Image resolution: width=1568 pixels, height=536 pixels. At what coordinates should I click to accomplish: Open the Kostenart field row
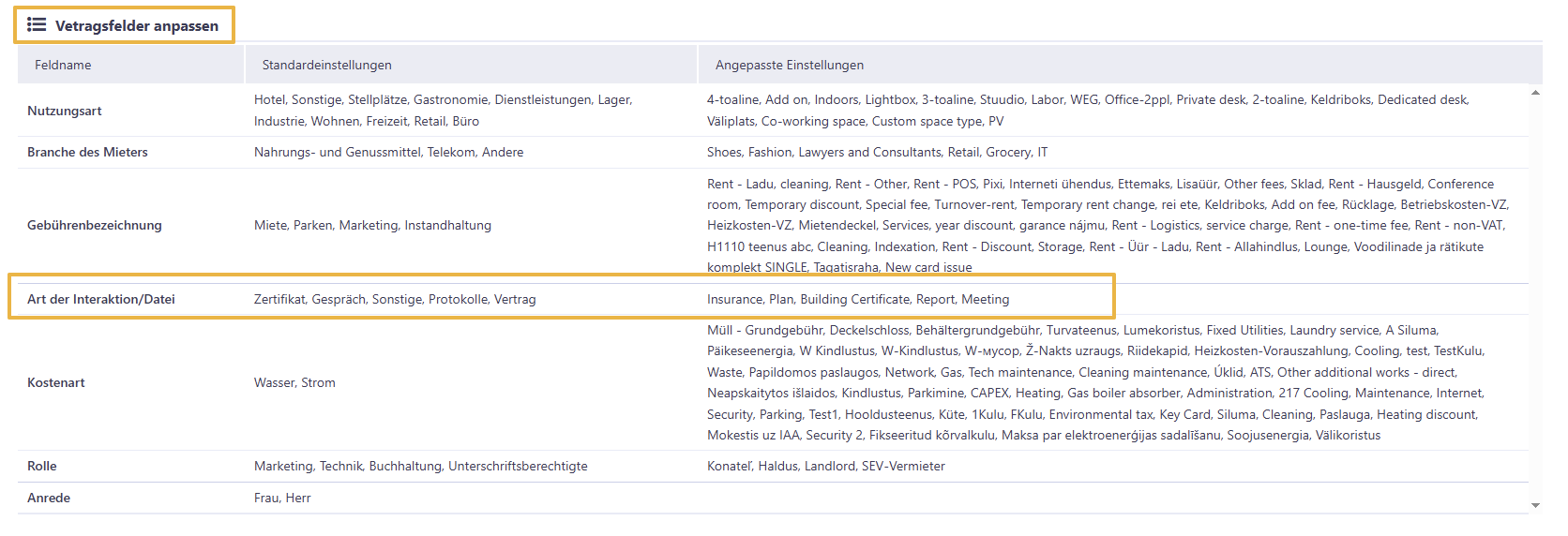773,382
